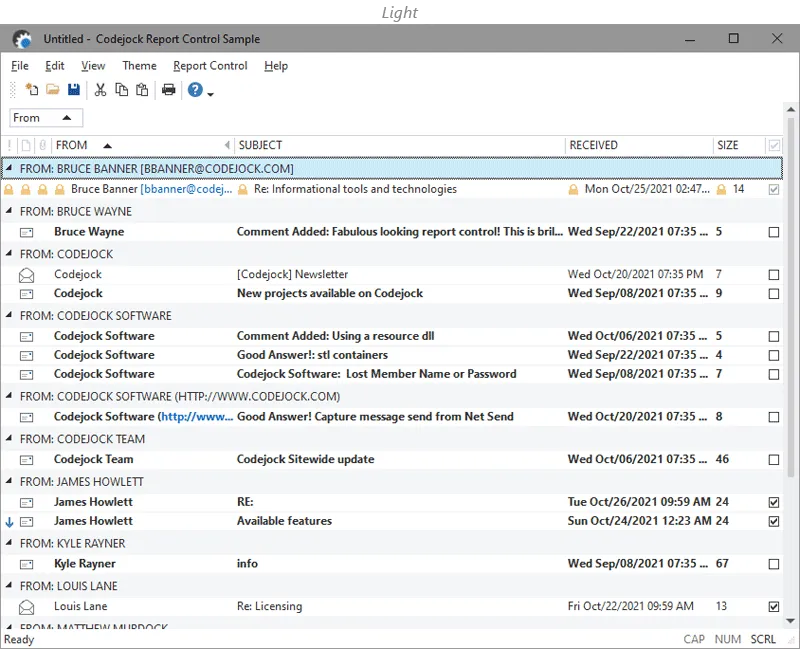Collapse the FROM: CODEJOCK SOFTWARE group
The image size is (800, 649).
(x=9, y=315)
